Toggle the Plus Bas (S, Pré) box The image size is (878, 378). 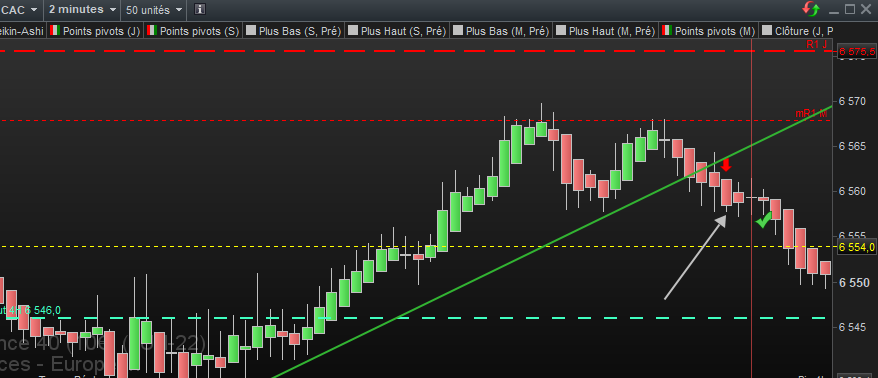point(251,31)
